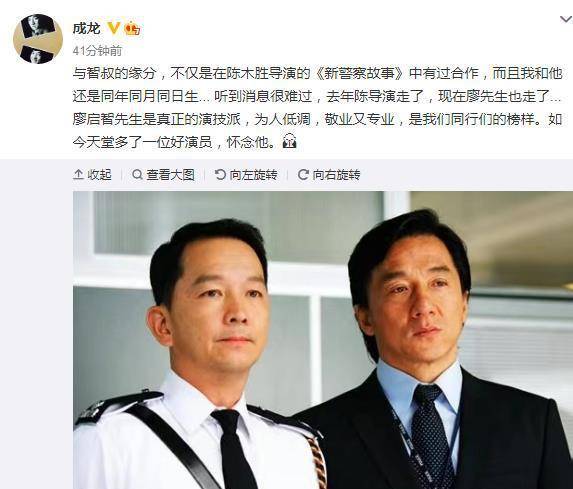Viewport: 573px width, 489px height.
Task: Click the crying emoji in the post
Action: 289,141
